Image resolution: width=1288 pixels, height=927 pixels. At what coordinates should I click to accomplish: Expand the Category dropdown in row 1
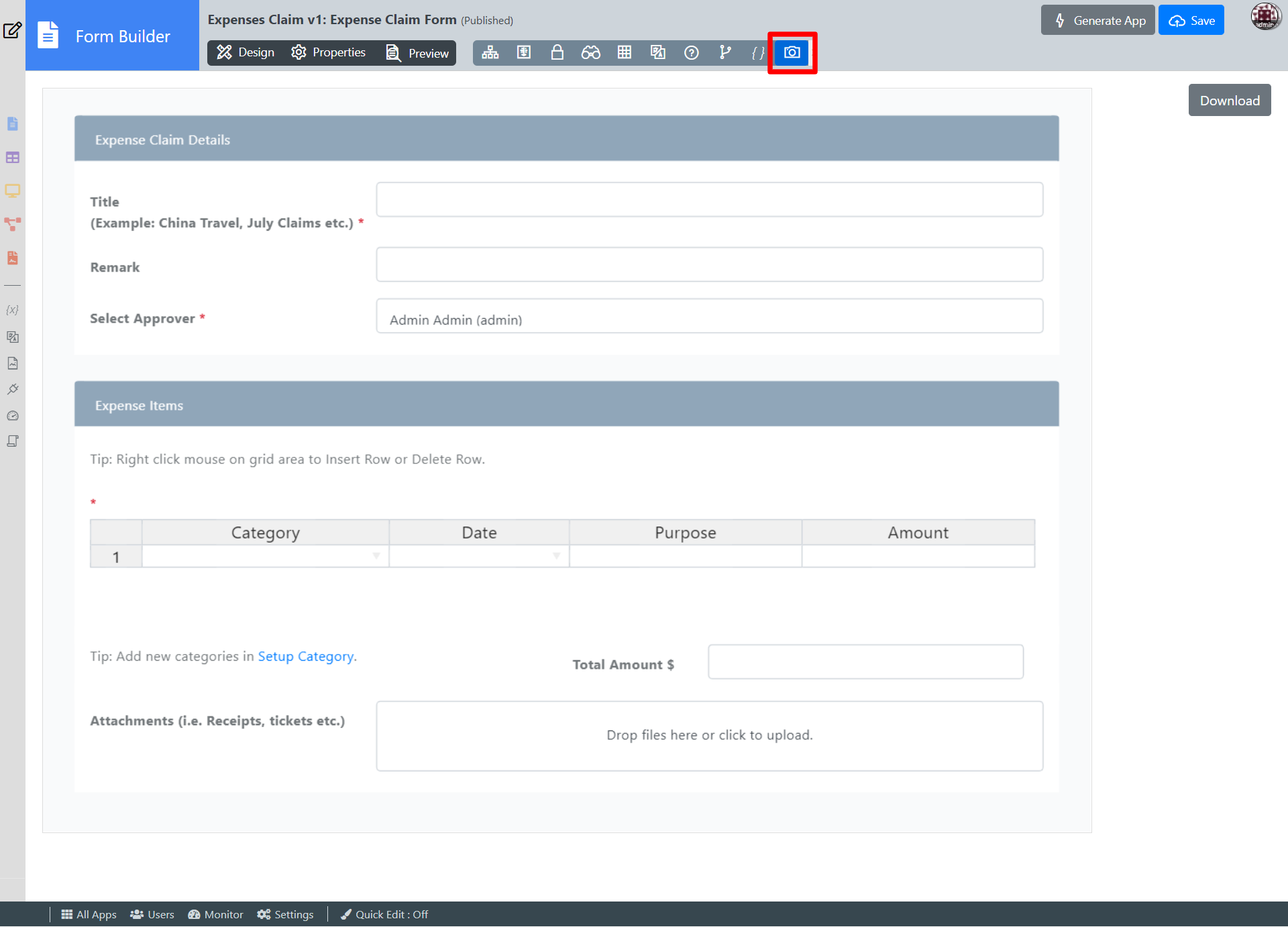pos(376,556)
